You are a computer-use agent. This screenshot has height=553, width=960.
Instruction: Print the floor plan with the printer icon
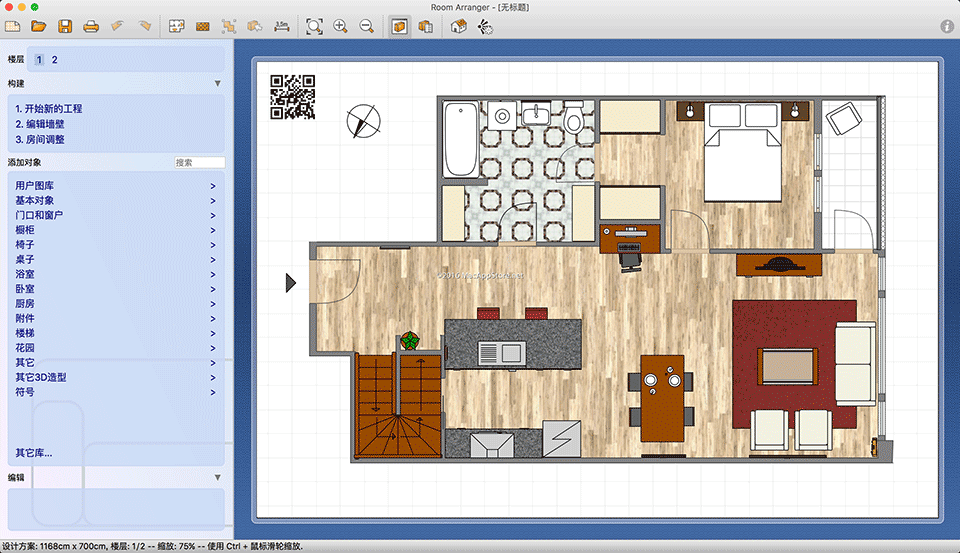91,26
